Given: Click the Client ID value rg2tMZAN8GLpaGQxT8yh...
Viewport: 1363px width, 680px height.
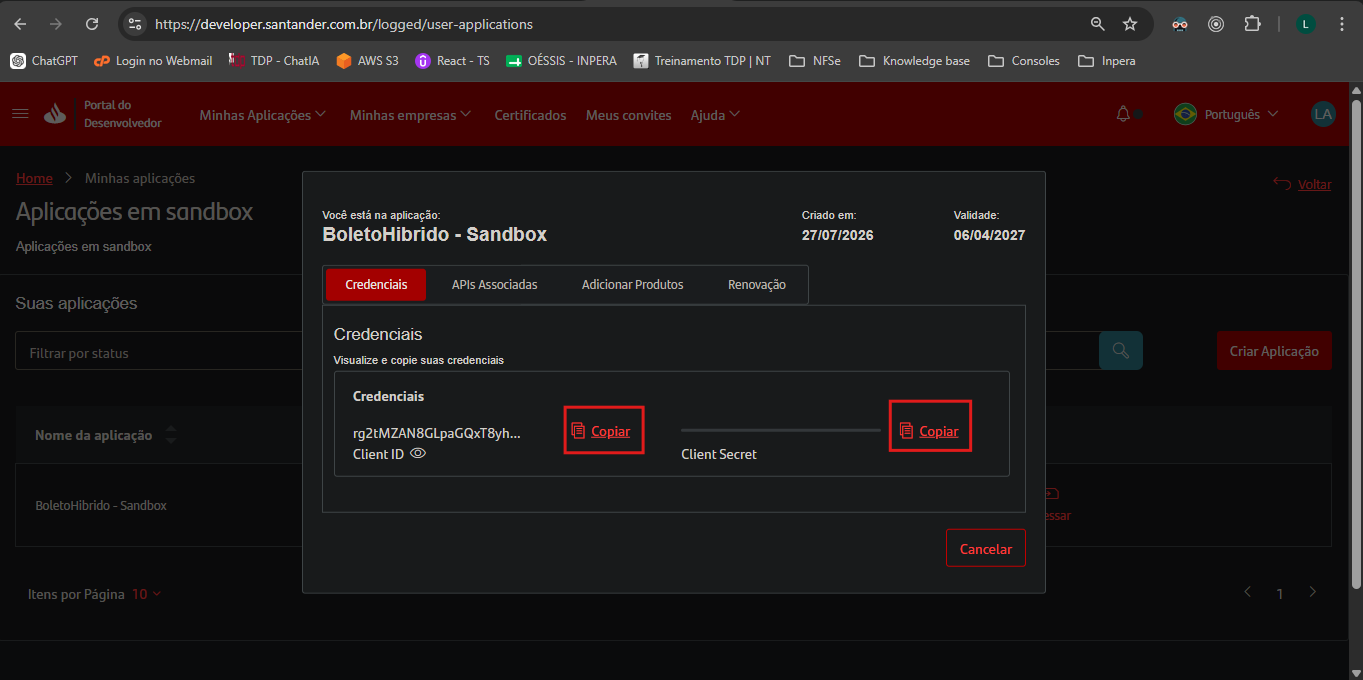Looking at the screenshot, I should click(437, 433).
